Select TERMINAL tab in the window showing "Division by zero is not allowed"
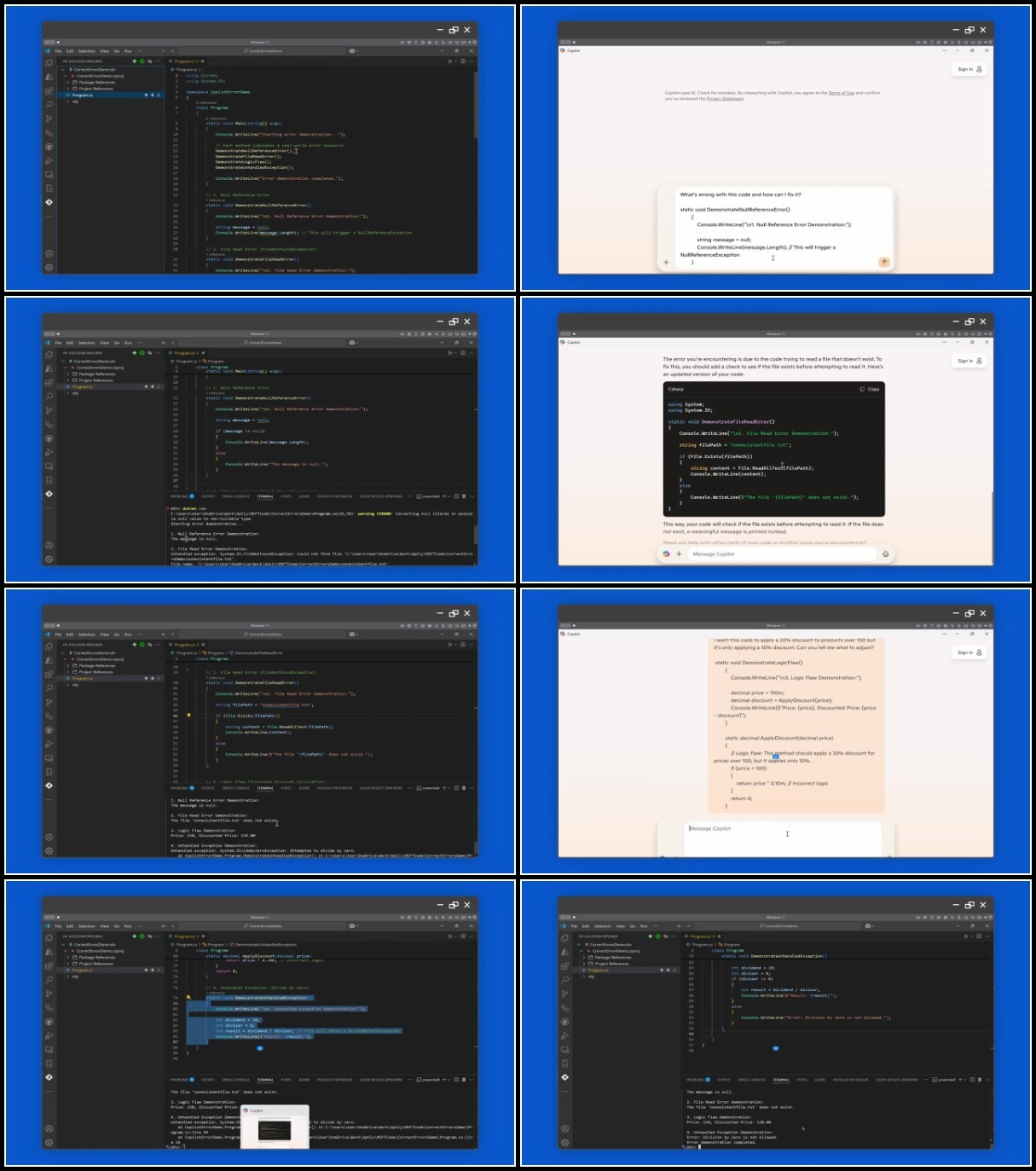 (781, 1080)
